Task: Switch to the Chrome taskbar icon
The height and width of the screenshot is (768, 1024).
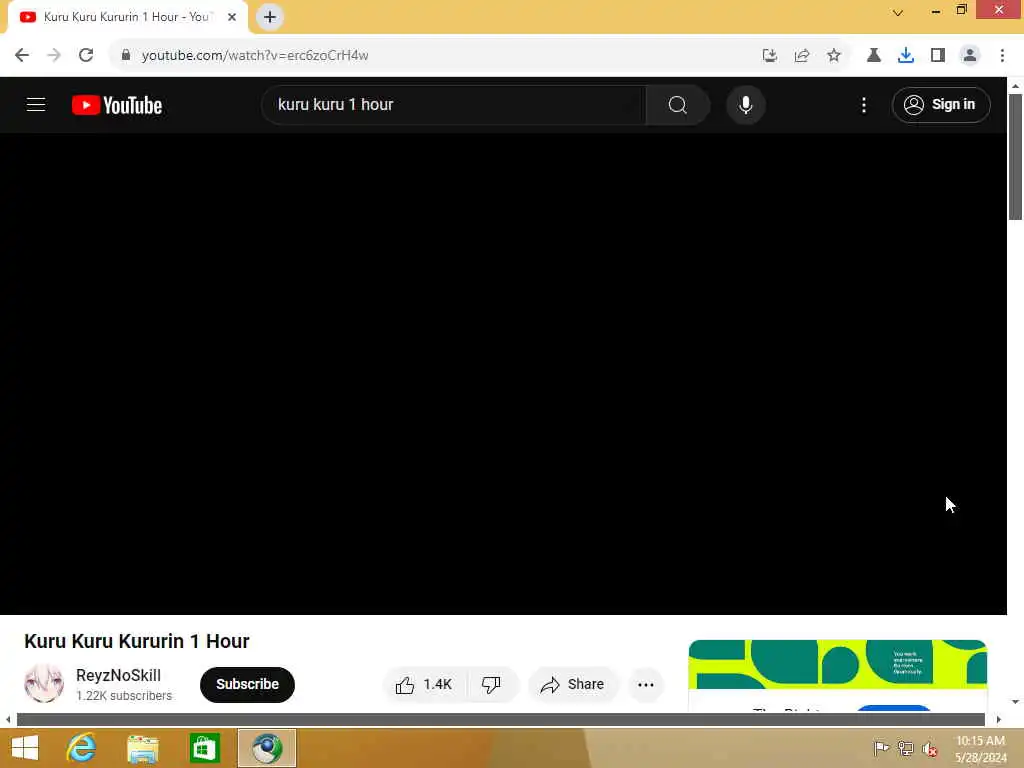Action: pos(266,748)
